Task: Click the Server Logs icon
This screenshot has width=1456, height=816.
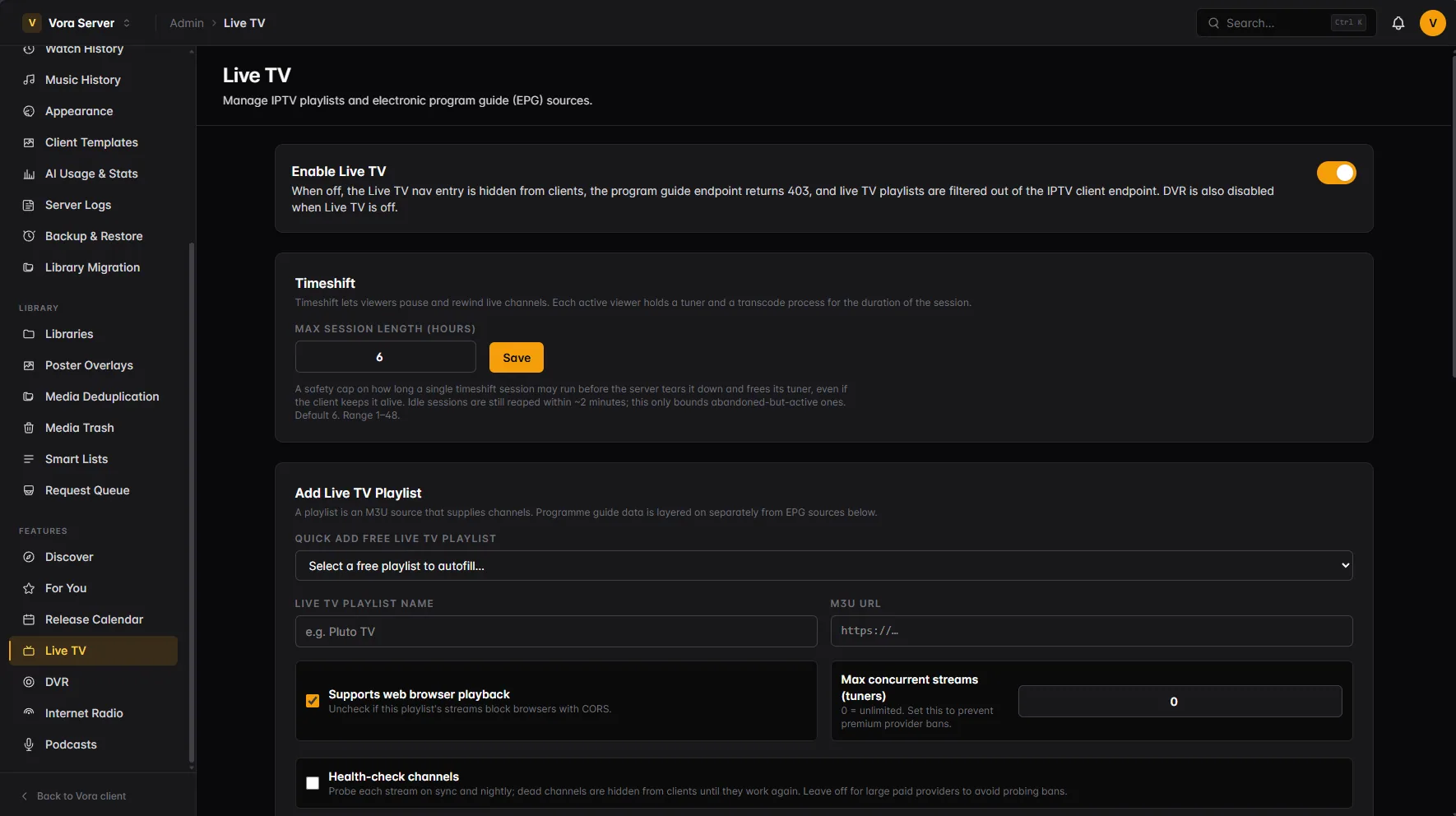Action: point(29,205)
